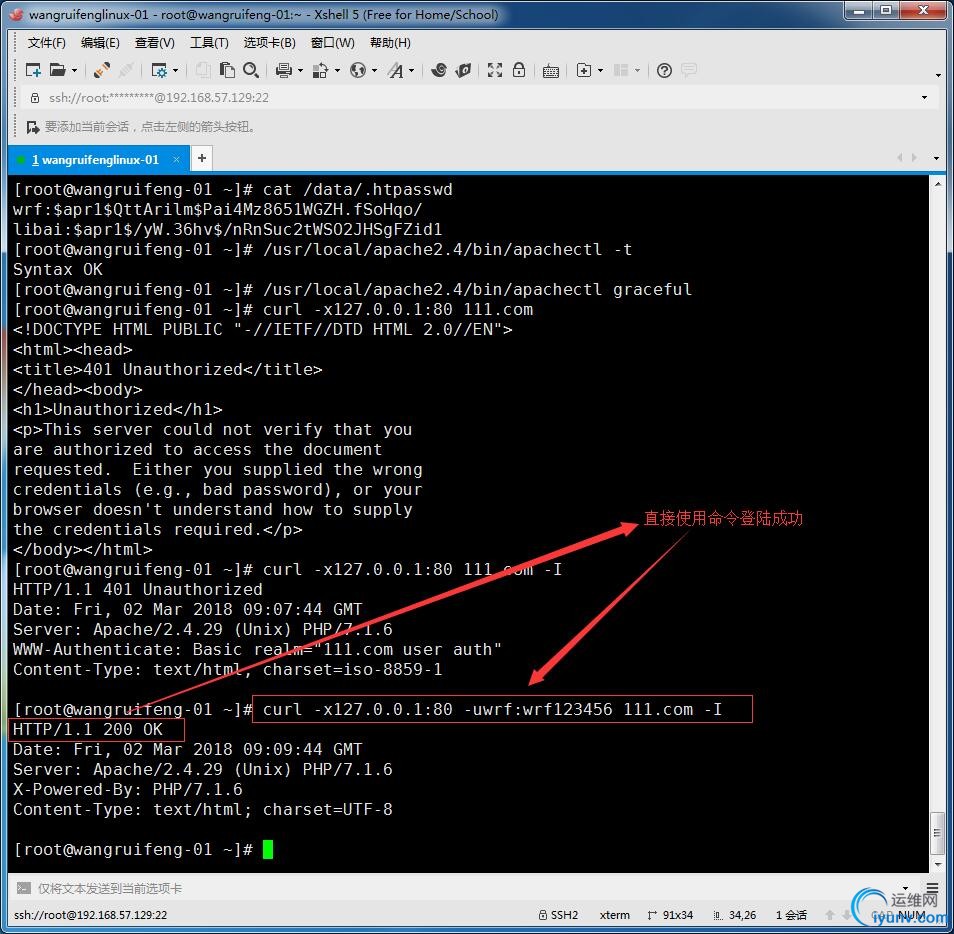This screenshot has width=954, height=934.
Task: Open the toolbar options overflow arrow
Action: [x=938, y=75]
